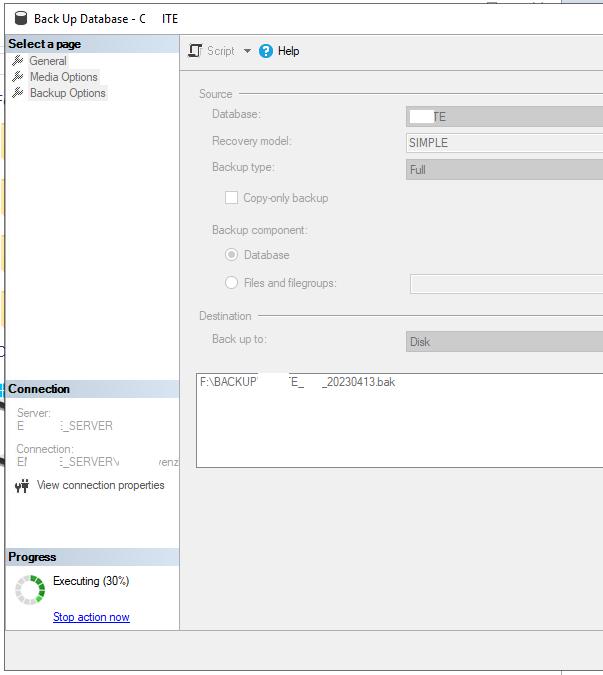Viewport: 603px width, 675px height.
Task: Select the Files and filegroups radio button
Action: pyautogui.click(x=232, y=283)
